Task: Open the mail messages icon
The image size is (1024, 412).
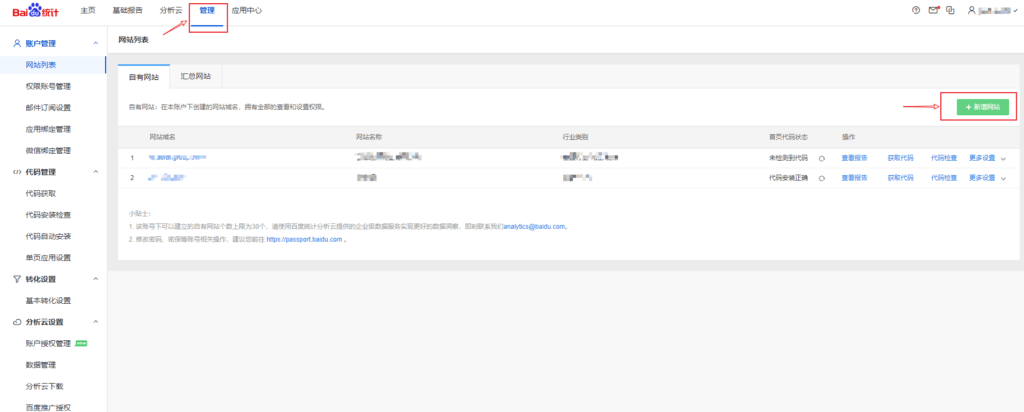Action: point(933,10)
